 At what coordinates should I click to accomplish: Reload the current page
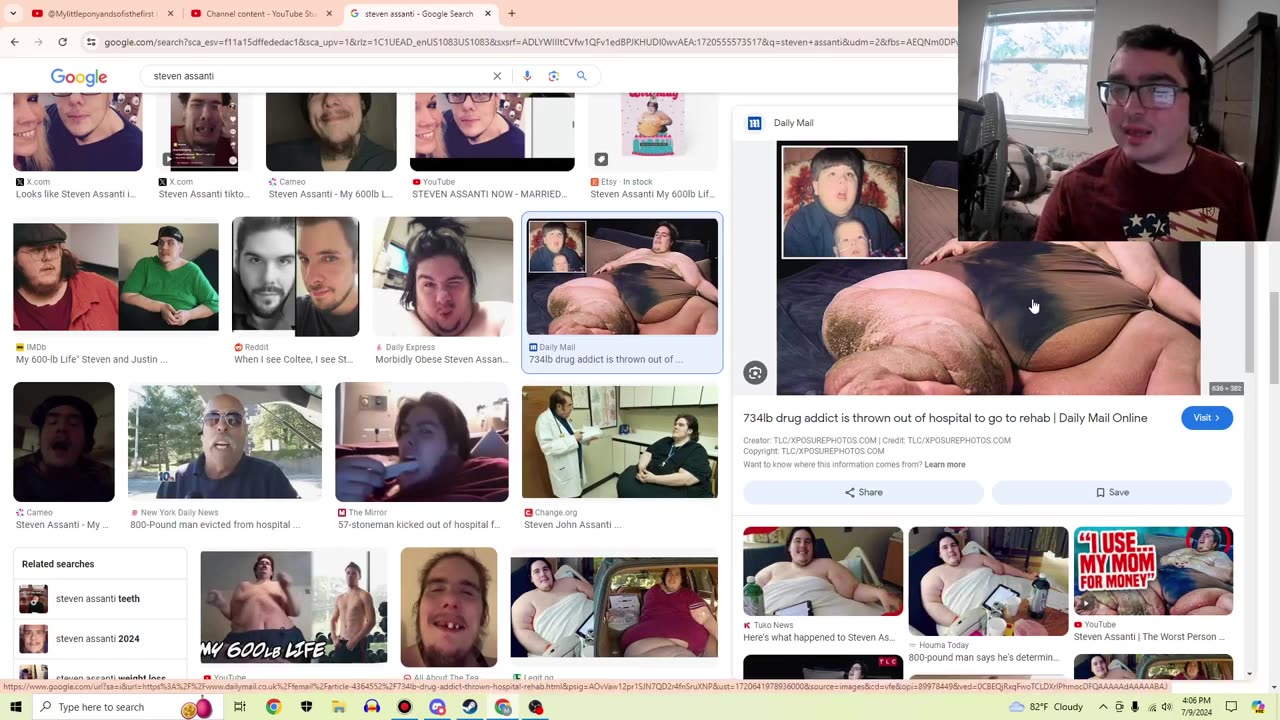point(62,42)
